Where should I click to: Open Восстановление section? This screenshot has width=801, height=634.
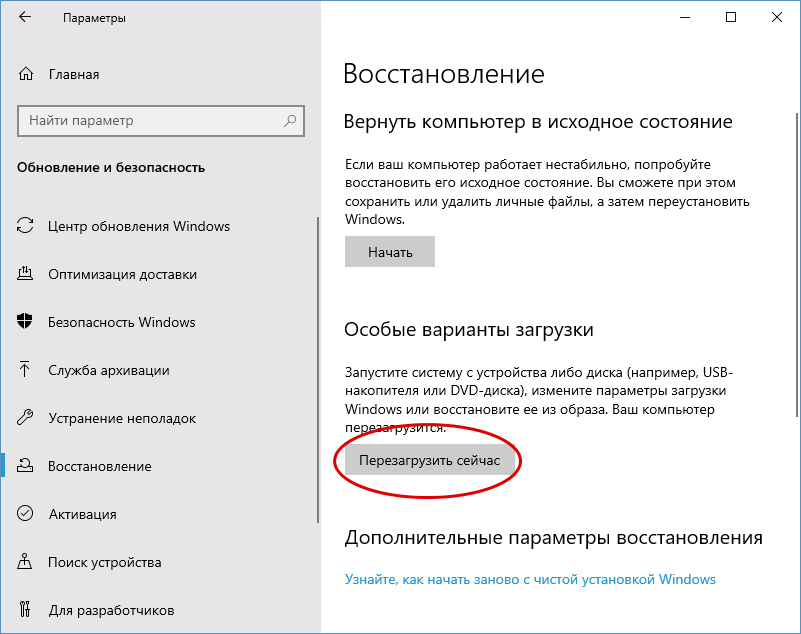100,466
